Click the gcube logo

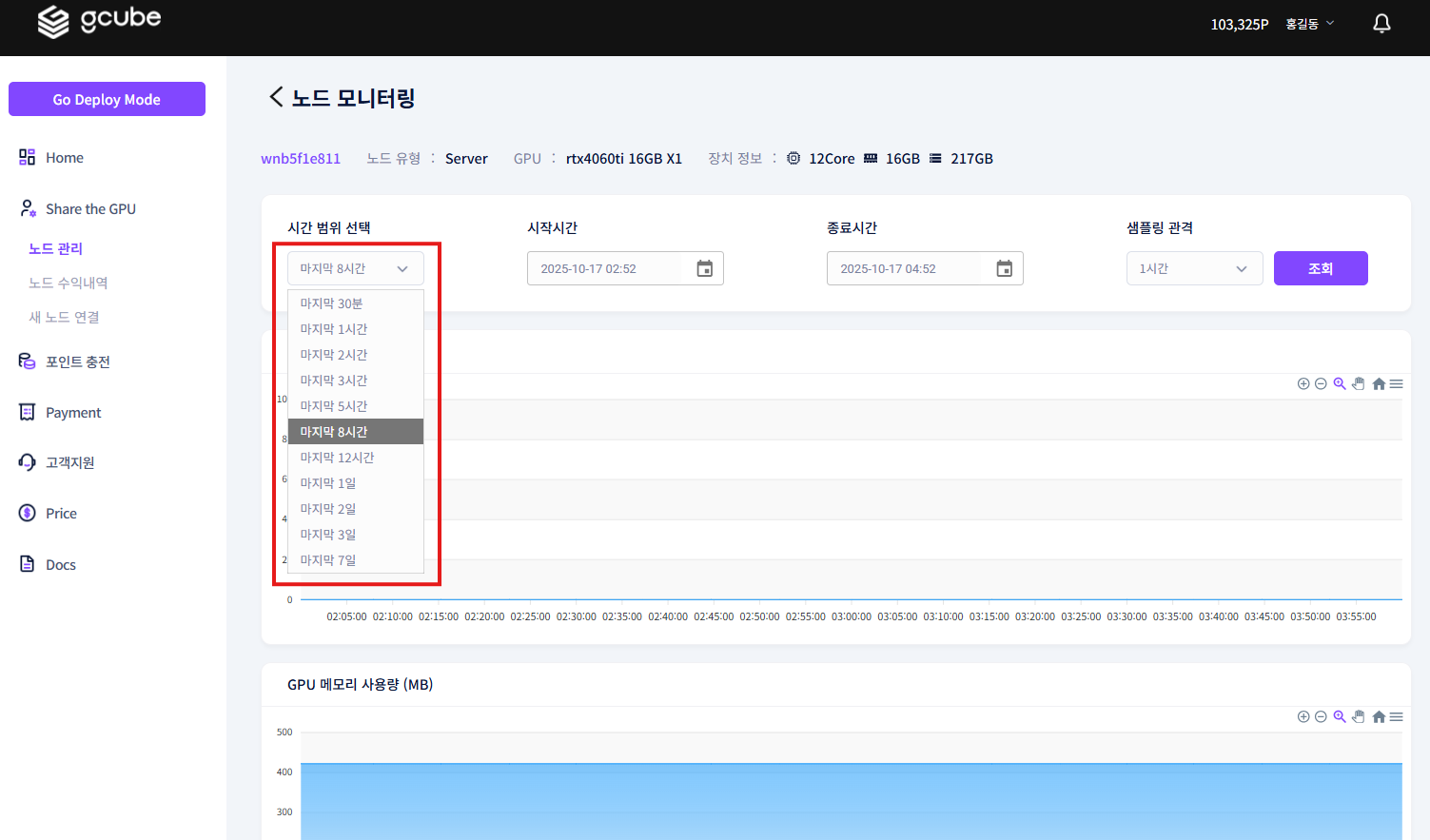[99, 21]
